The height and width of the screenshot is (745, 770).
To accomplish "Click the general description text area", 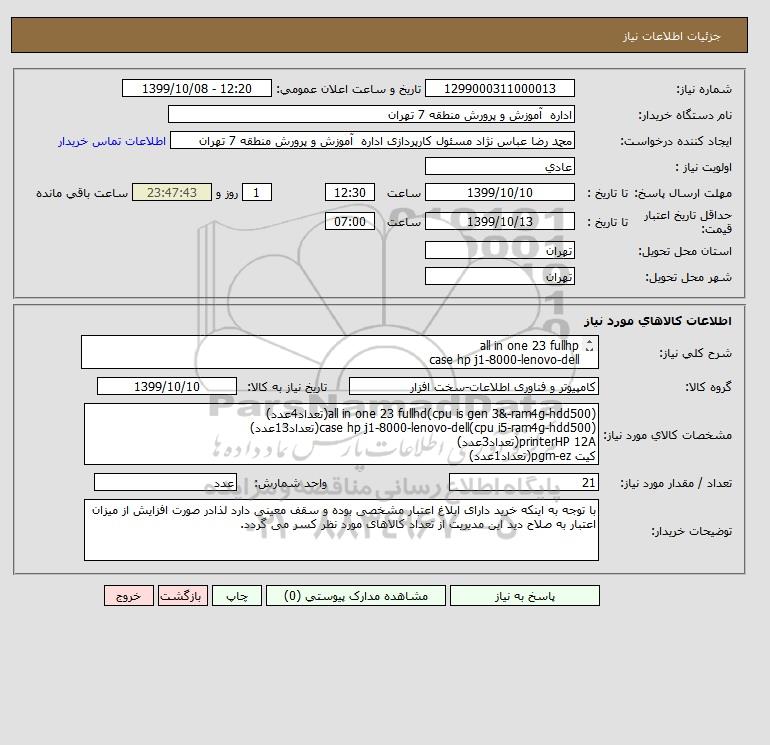I will (x=340, y=352).
